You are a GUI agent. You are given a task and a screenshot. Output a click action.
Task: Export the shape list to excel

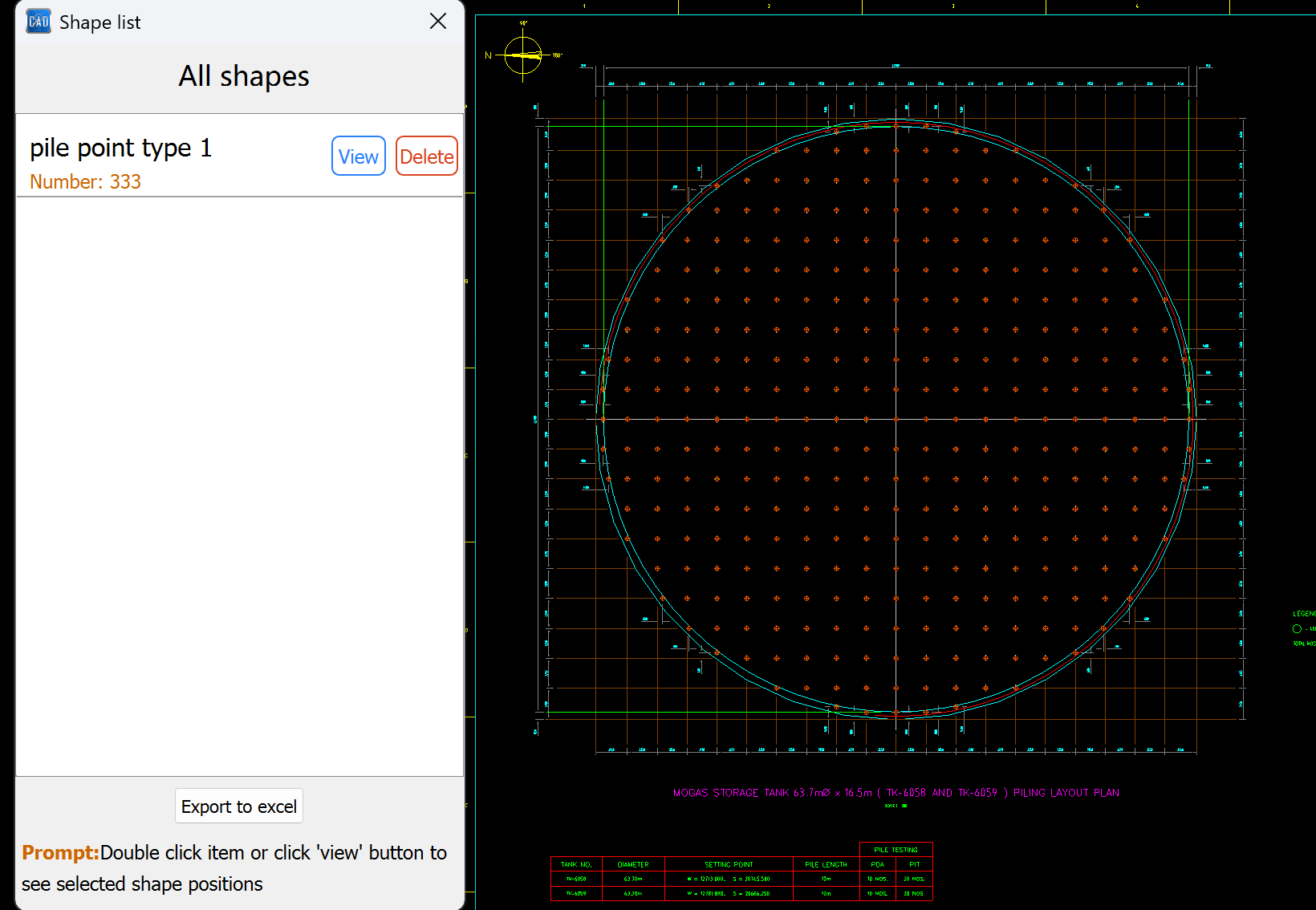click(x=239, y=806)
